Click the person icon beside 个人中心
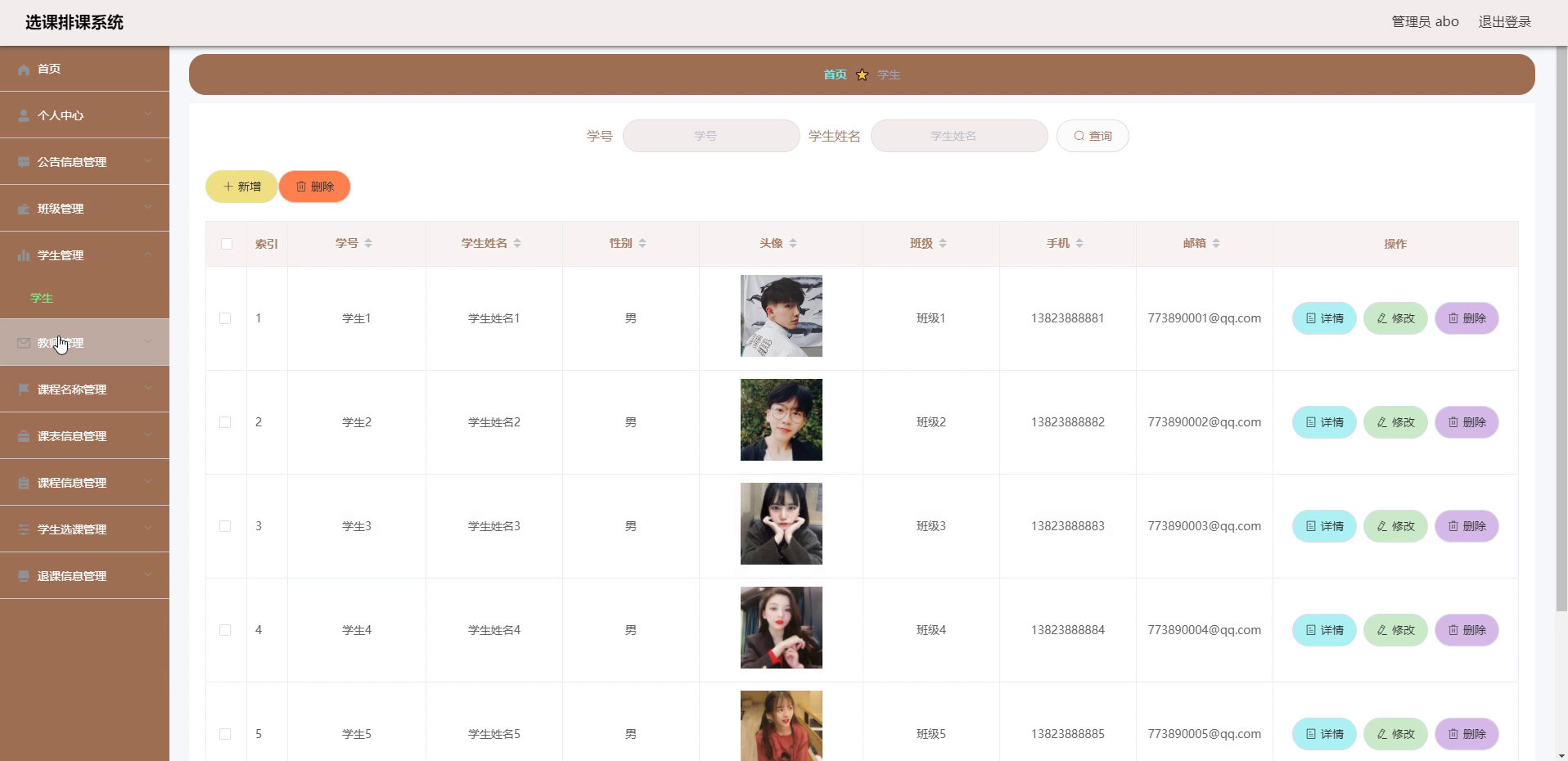The width and height of the screenshot is (1568, 761). [x=24, y=116]
